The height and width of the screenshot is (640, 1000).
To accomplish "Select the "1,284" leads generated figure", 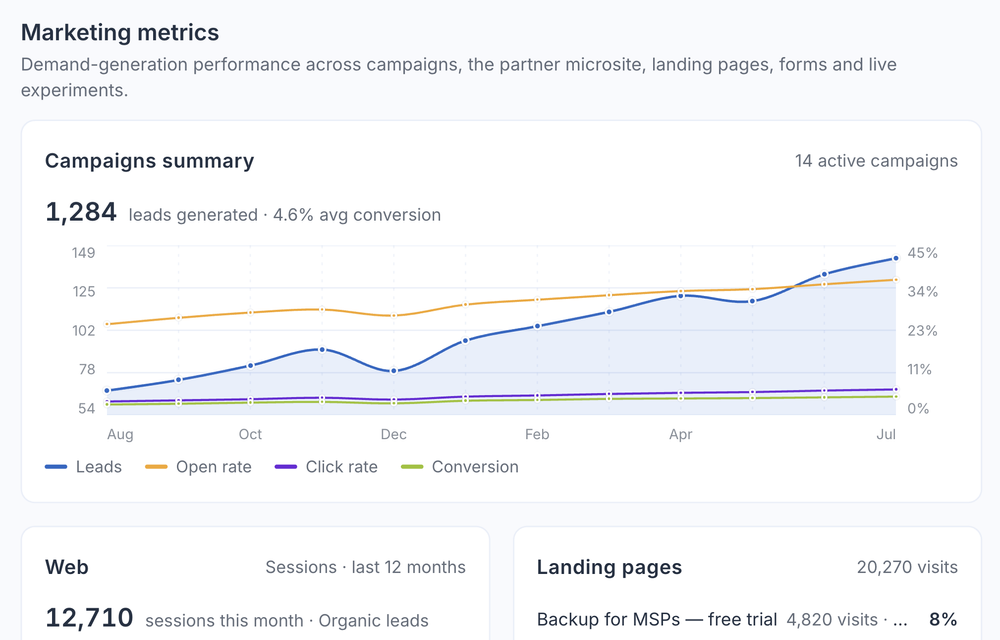I will tap(81, 212).
